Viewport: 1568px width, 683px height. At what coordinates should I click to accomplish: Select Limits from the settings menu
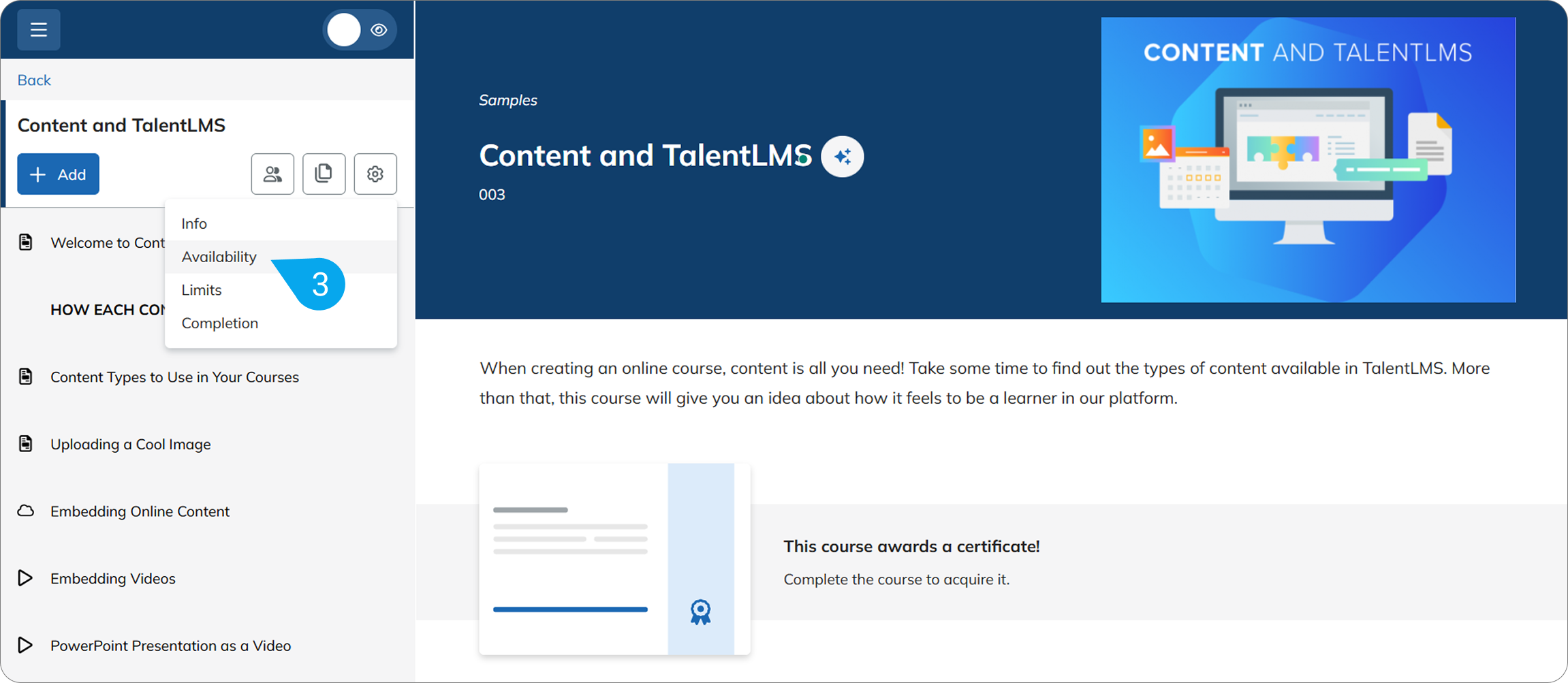[281, 290]
